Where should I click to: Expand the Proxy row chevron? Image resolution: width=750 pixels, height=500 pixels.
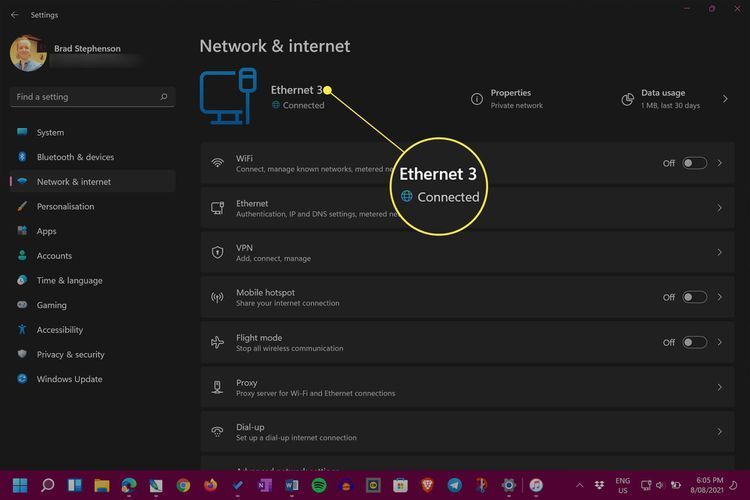coord(719,387)
